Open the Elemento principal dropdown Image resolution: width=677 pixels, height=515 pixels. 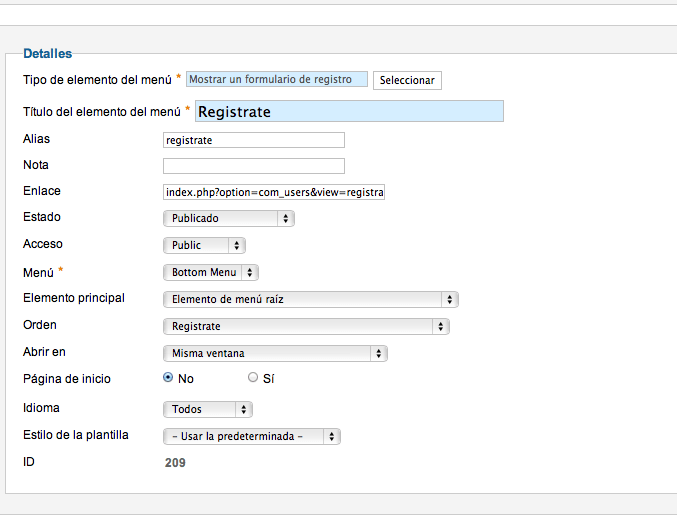[x=311, y=299]
